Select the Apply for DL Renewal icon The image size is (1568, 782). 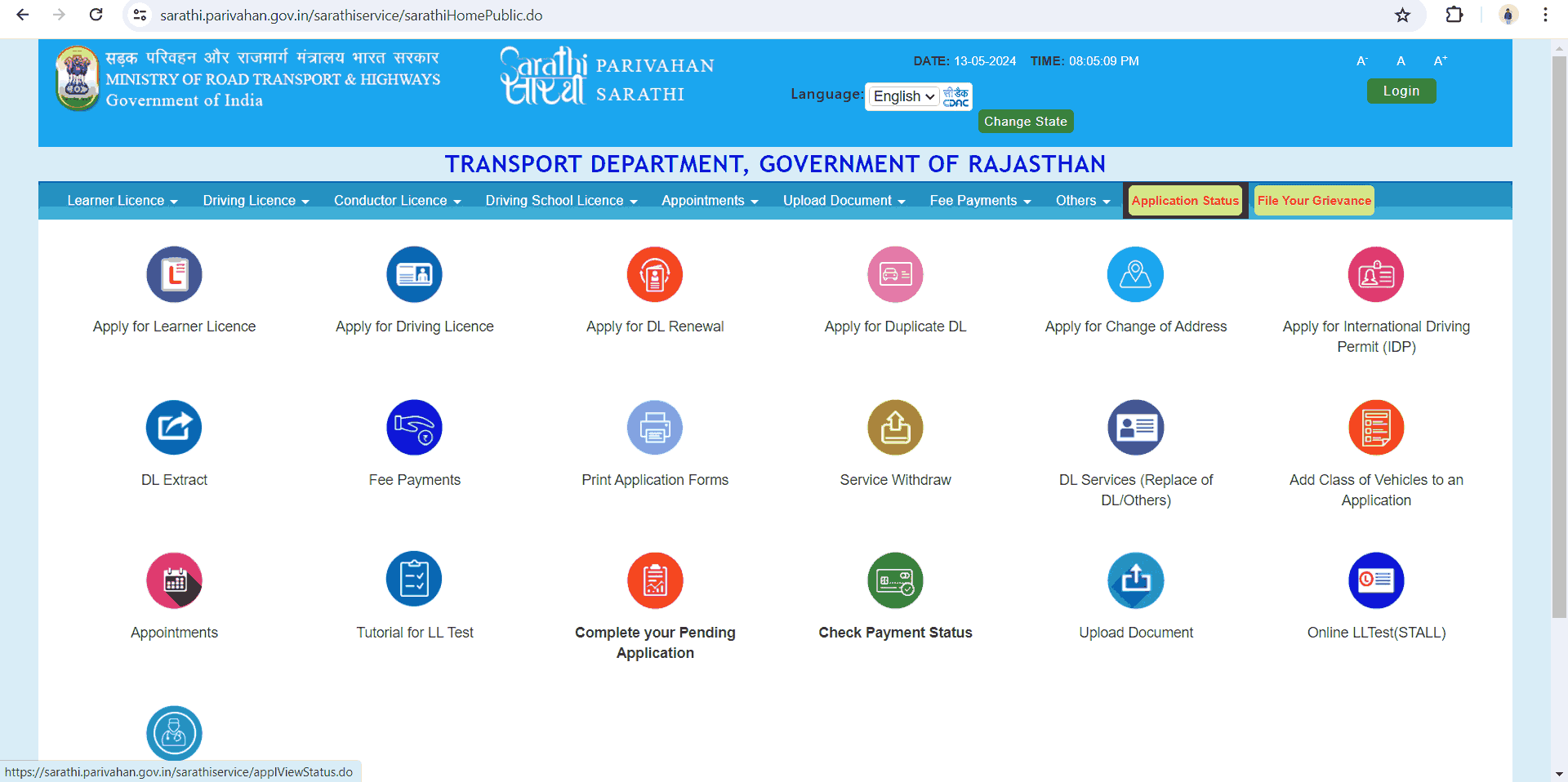point(655,274)
